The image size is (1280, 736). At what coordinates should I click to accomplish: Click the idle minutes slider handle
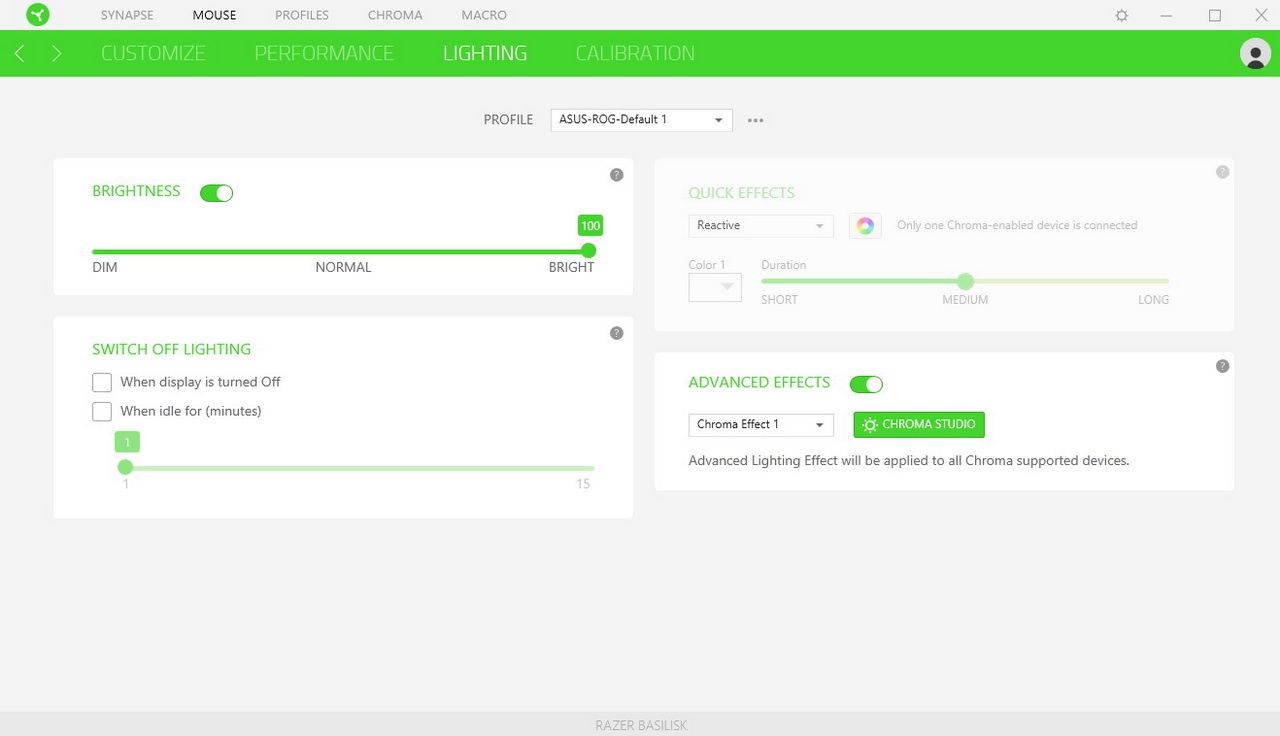click(125, 467)
